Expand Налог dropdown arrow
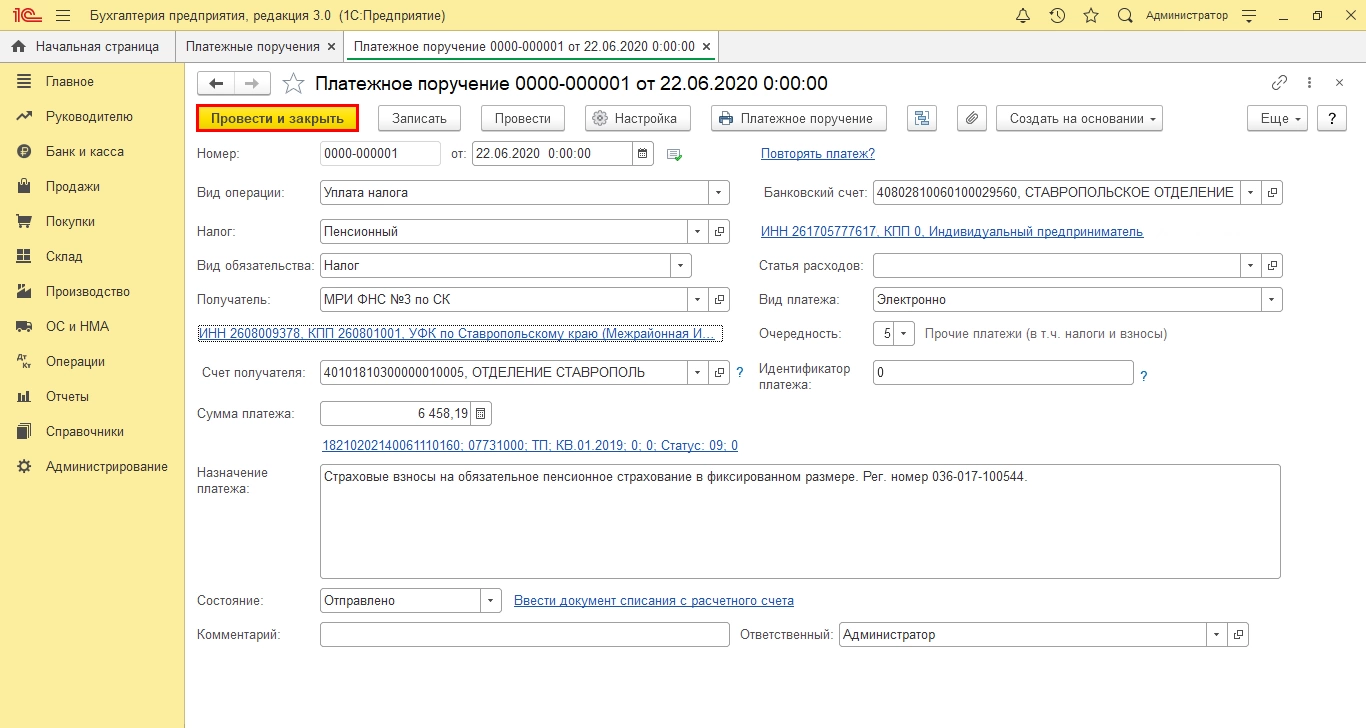This screenshot has height=728, width=1366. [x=698, y=231]
